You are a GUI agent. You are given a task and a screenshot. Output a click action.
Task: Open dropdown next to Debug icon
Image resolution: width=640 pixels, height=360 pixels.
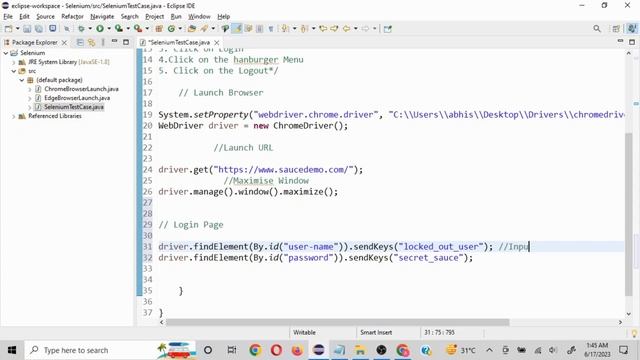(90, 29)
